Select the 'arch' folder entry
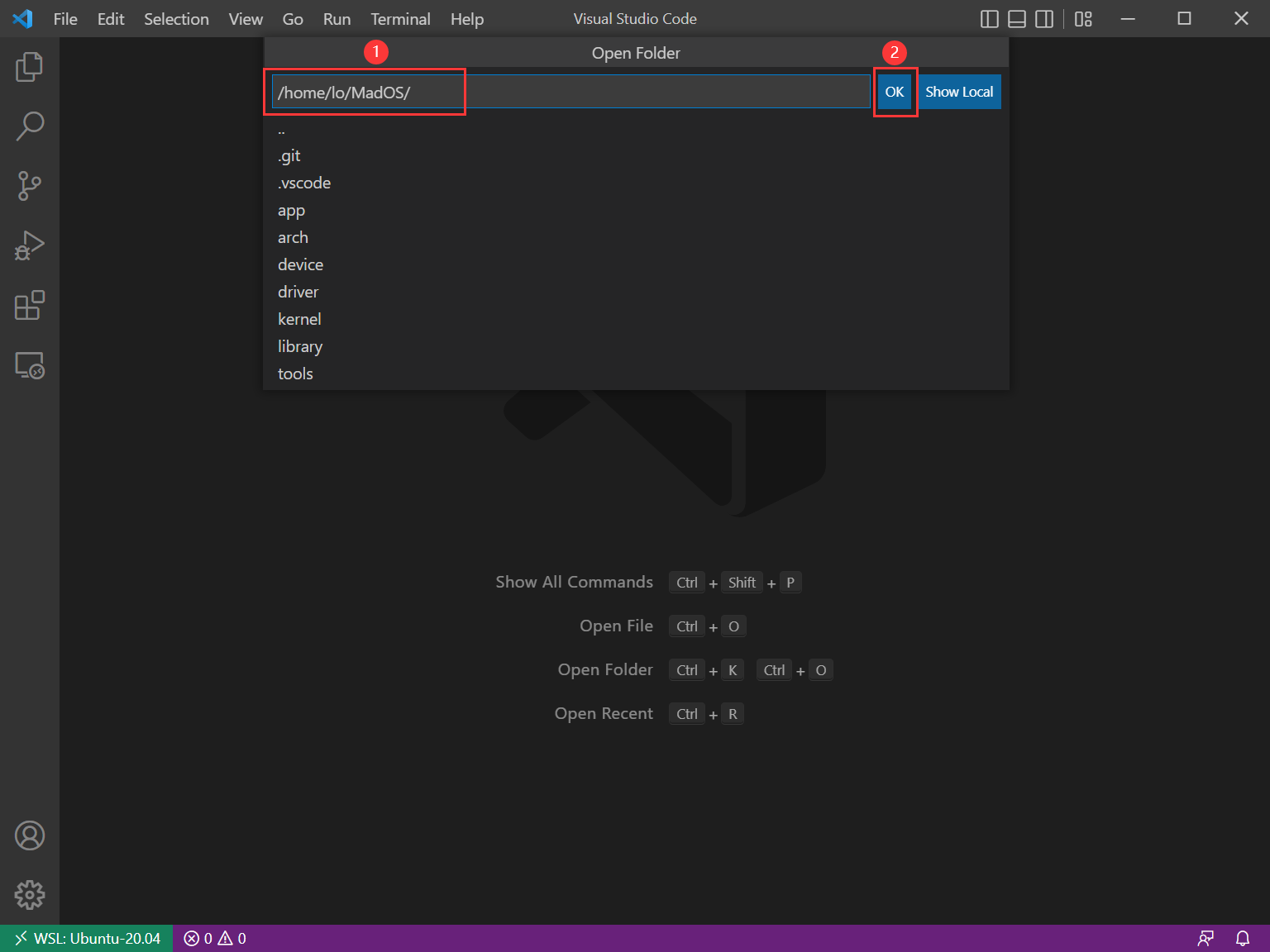This screenshot has height=952, width=1270. pos(636,237)
